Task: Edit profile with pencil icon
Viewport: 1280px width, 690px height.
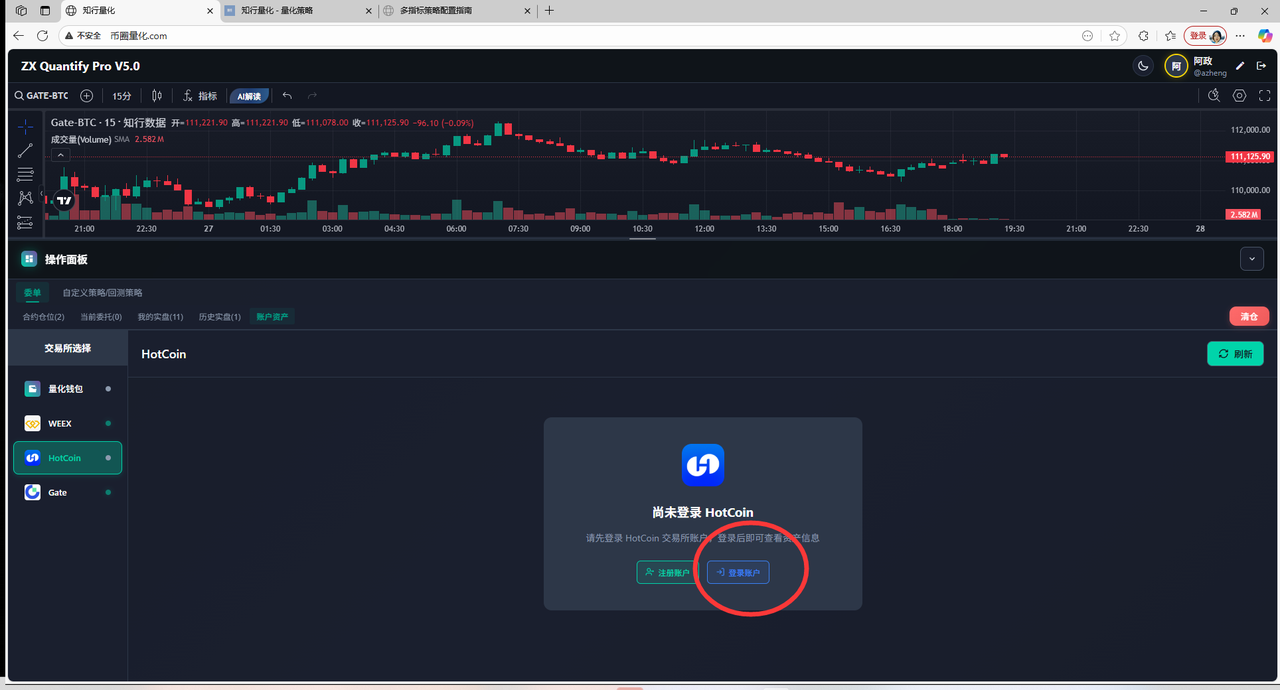Action: [1240, 66]
